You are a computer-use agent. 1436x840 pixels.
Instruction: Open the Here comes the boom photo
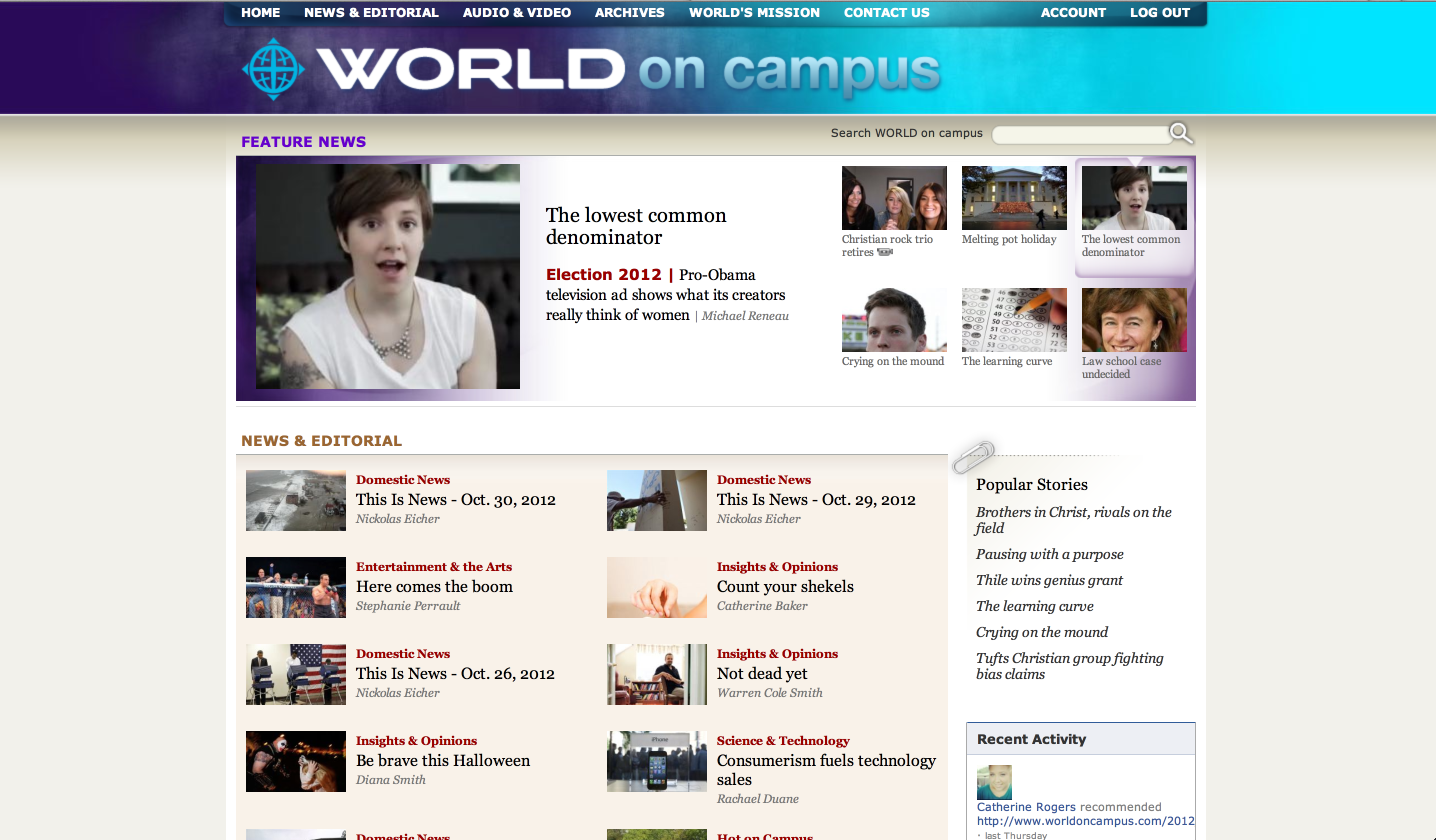(x=295, y=587)
